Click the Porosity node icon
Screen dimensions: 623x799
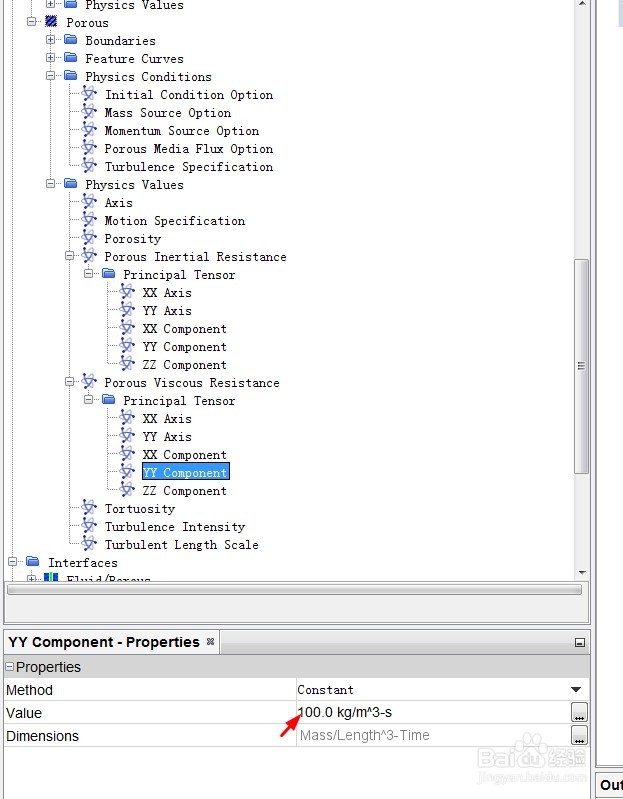pos(89,238)
